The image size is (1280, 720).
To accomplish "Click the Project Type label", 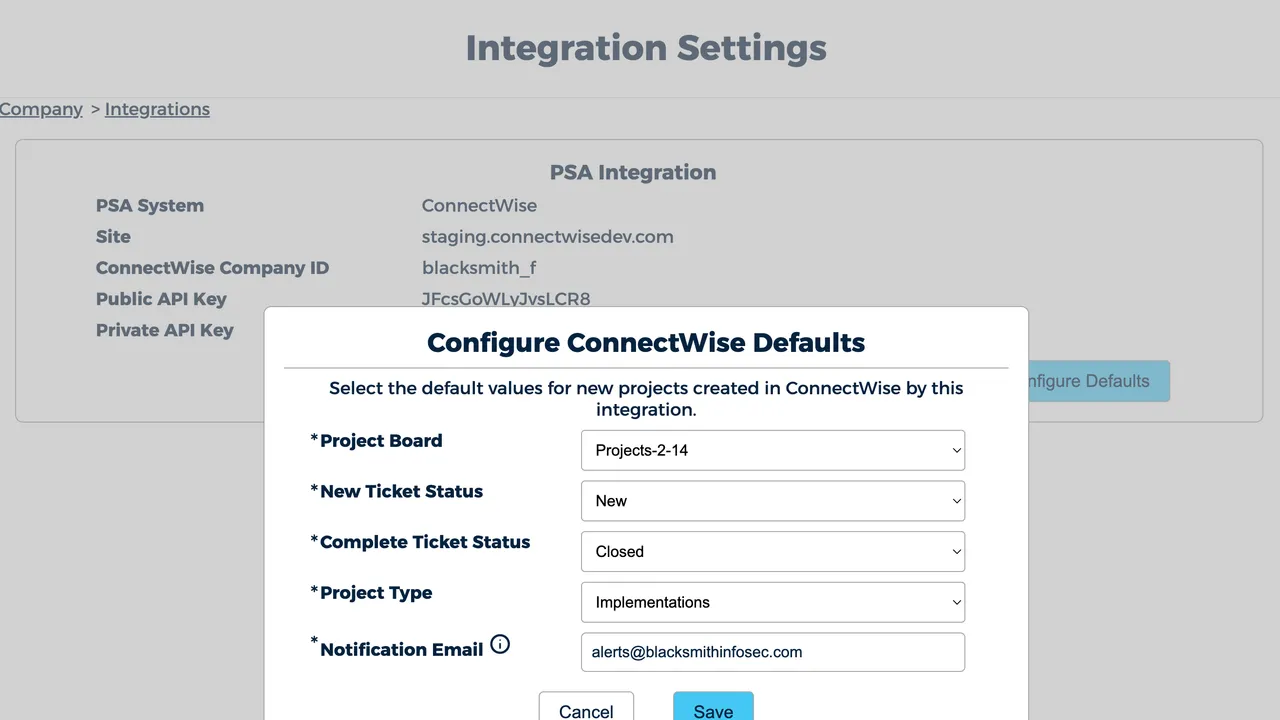I will [x=376, y=593].
